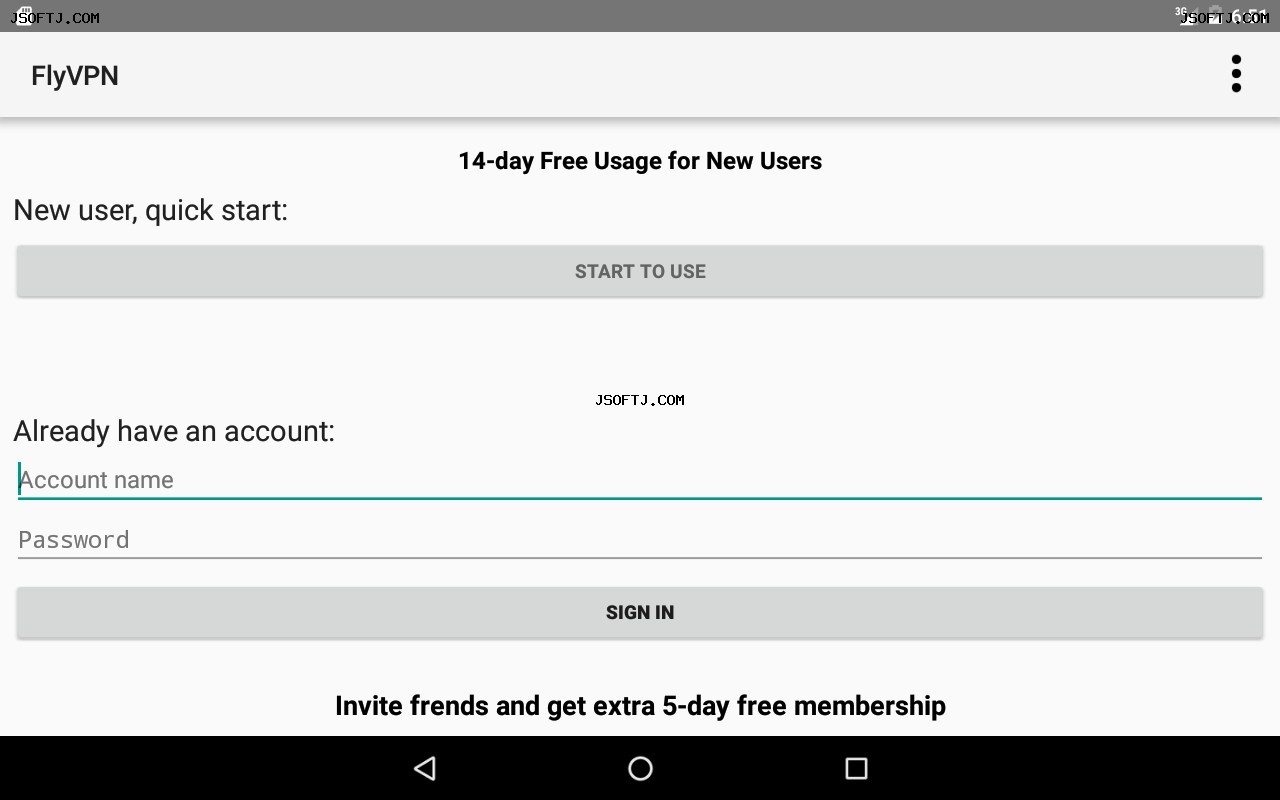Open recent apps with the square icon
This screenshot has width=1280, height=800.
point(856,768)
